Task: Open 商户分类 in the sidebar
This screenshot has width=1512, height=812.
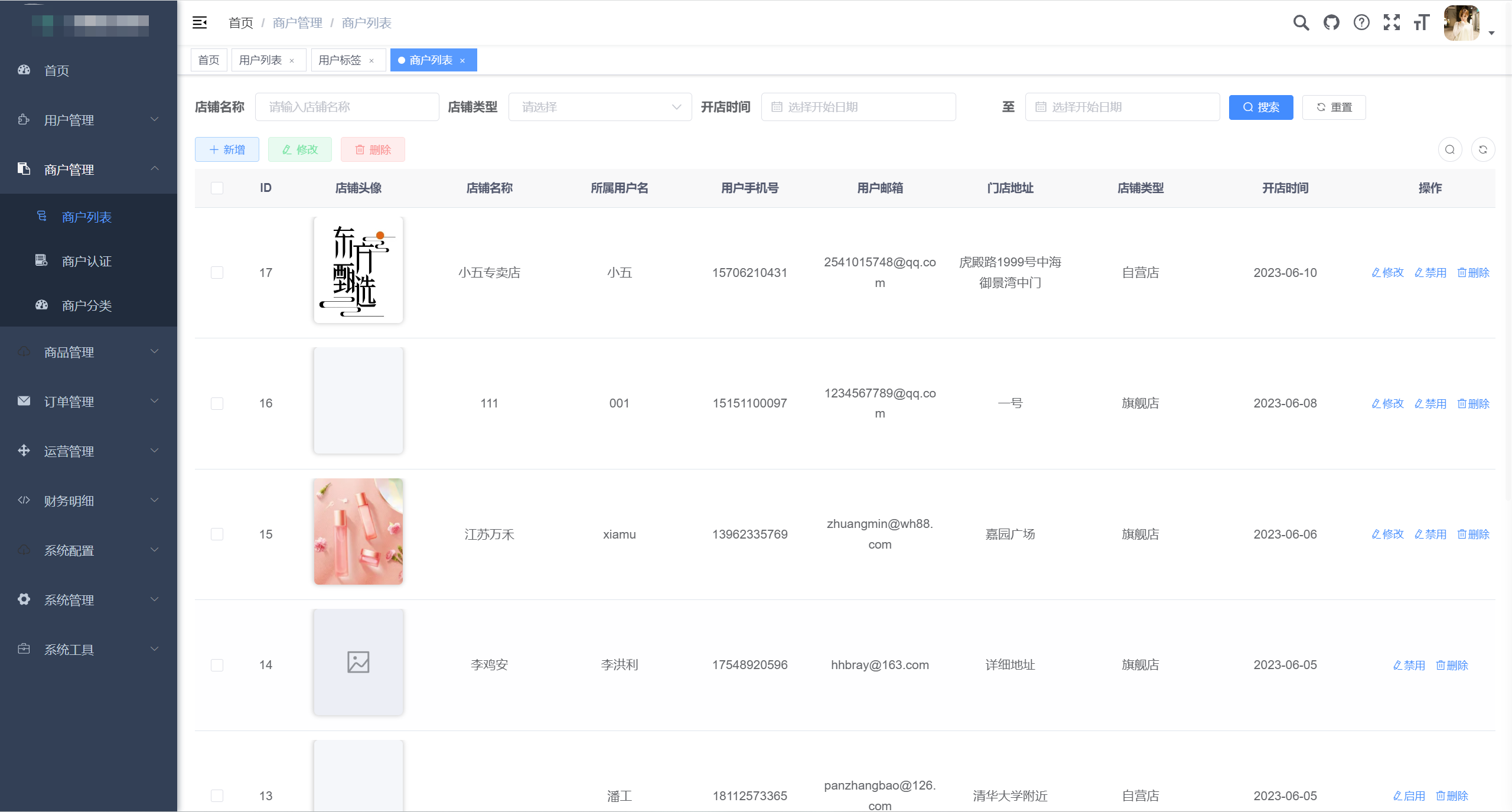Action: point(89,305)
